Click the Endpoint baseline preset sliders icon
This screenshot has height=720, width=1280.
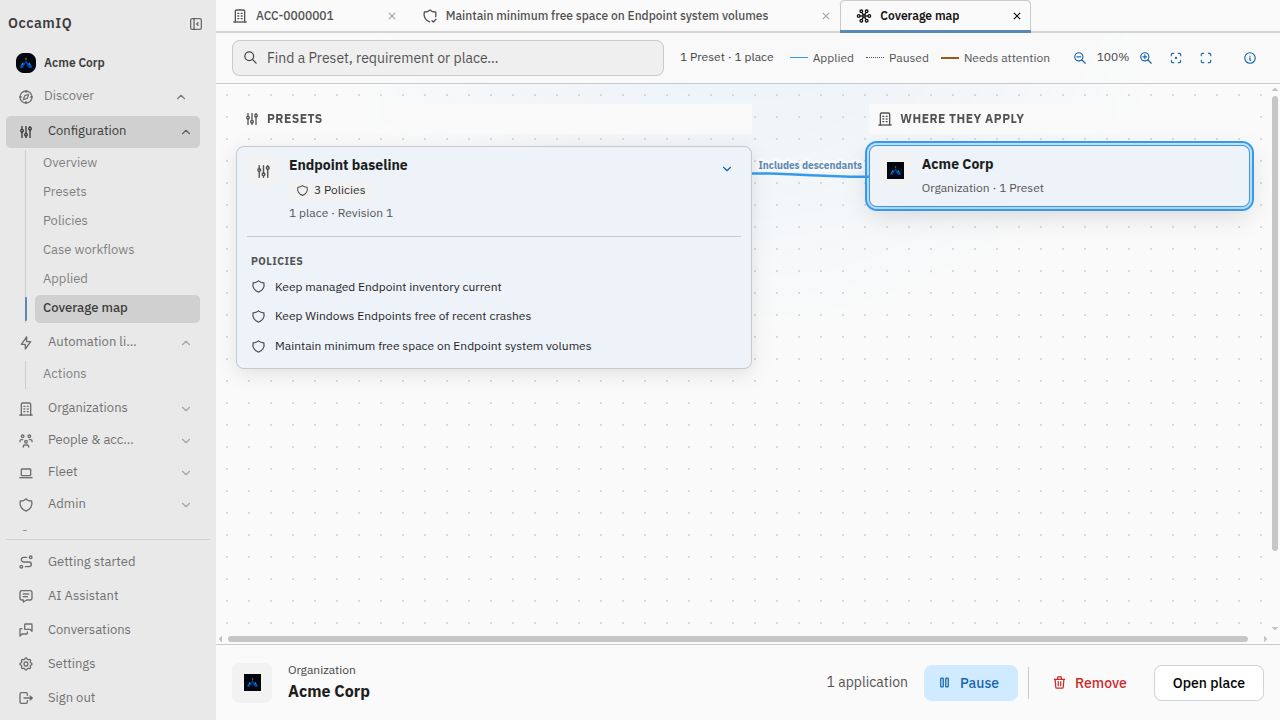[x=263, y=171]
